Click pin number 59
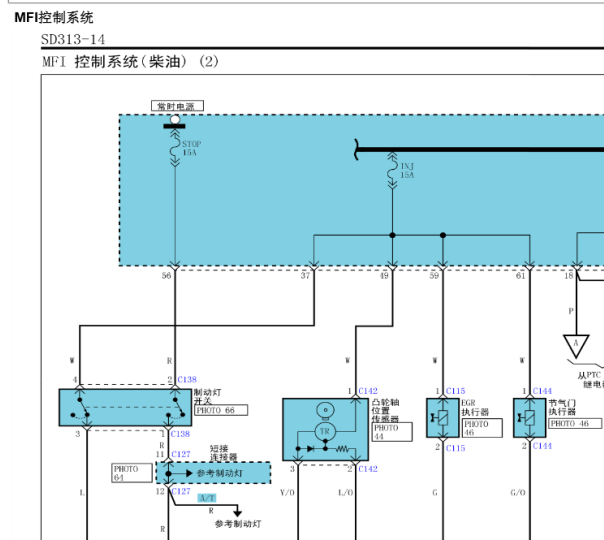 (x=434, y=275)
